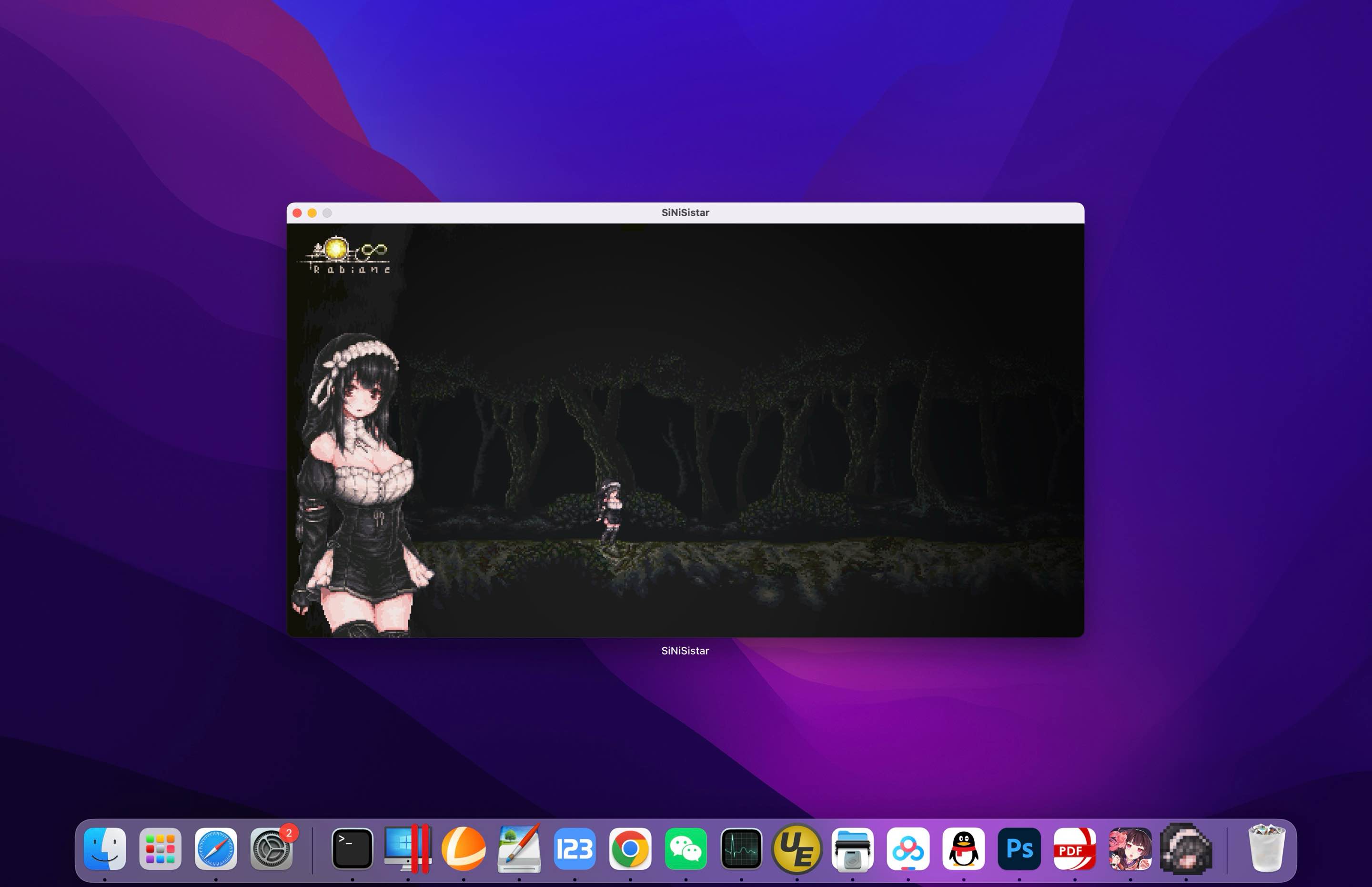Open the paintbrush image editor icon
Image resolution: width=1372 pixels, height=887 pixels.
[519, 848]
